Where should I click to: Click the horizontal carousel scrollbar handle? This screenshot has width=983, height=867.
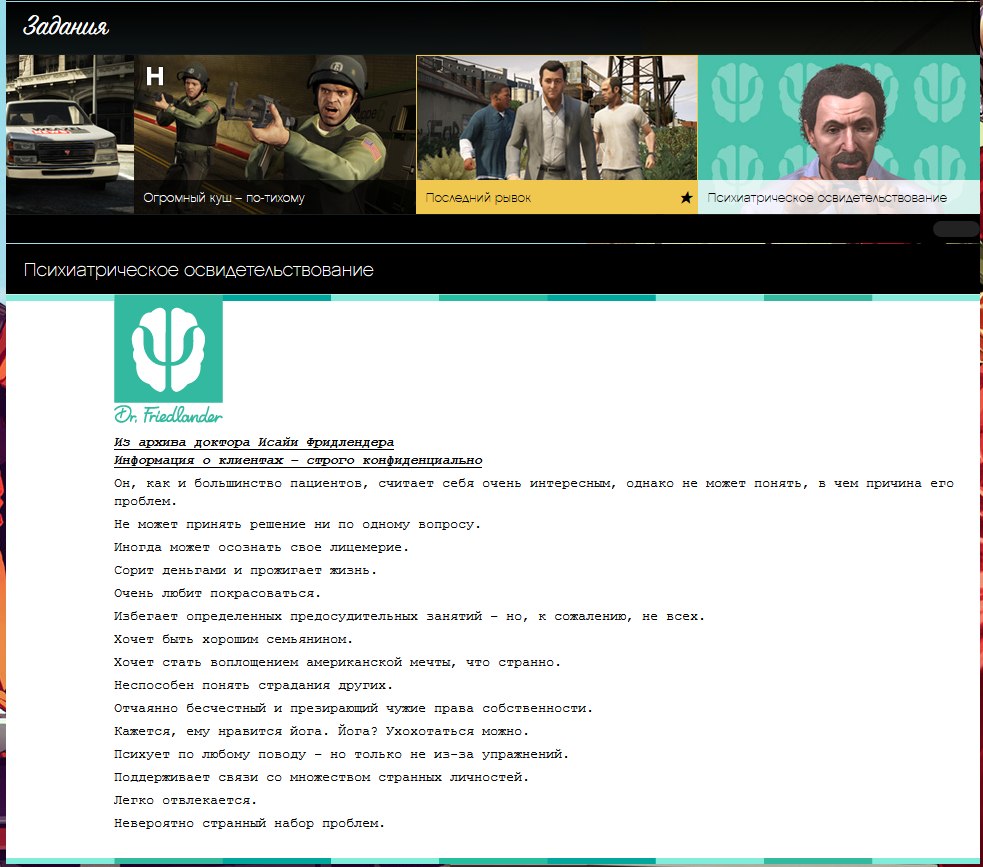[955, 229]
